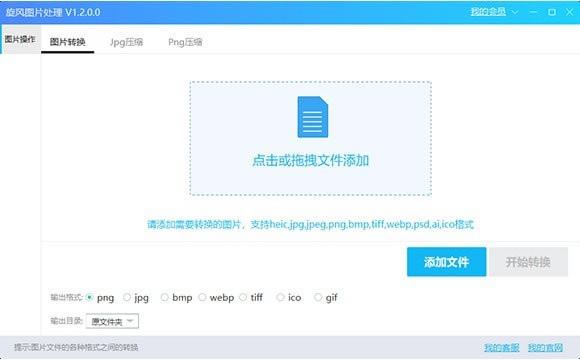580x360 pixels.
Task: Click the 添加文件 button
Action: tap(446, 262)
